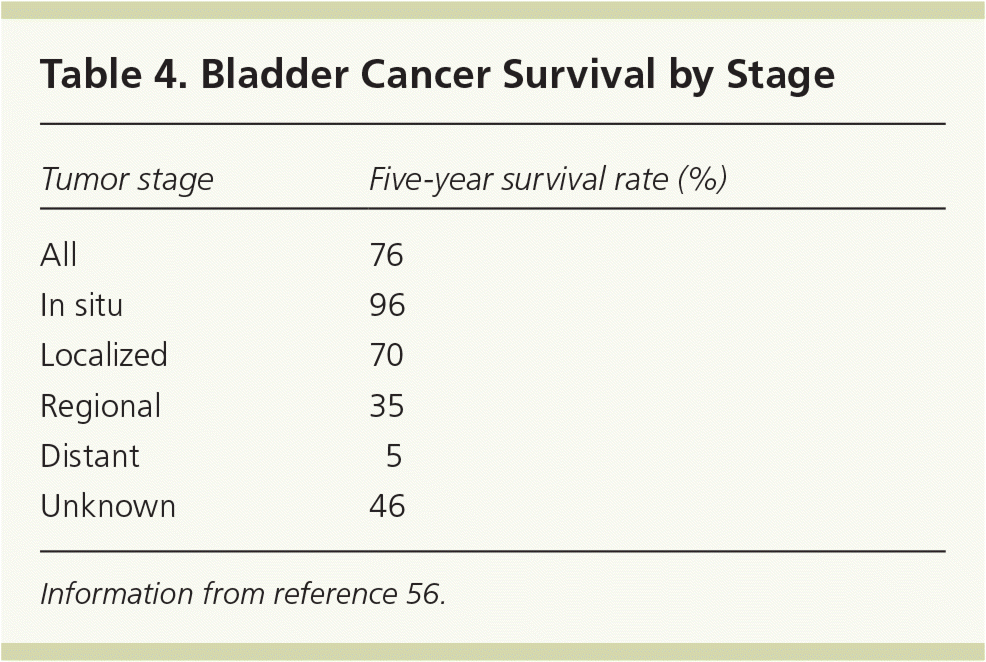Click the 'Information from reference 56' footnote
986x662 pixels.
242,594
